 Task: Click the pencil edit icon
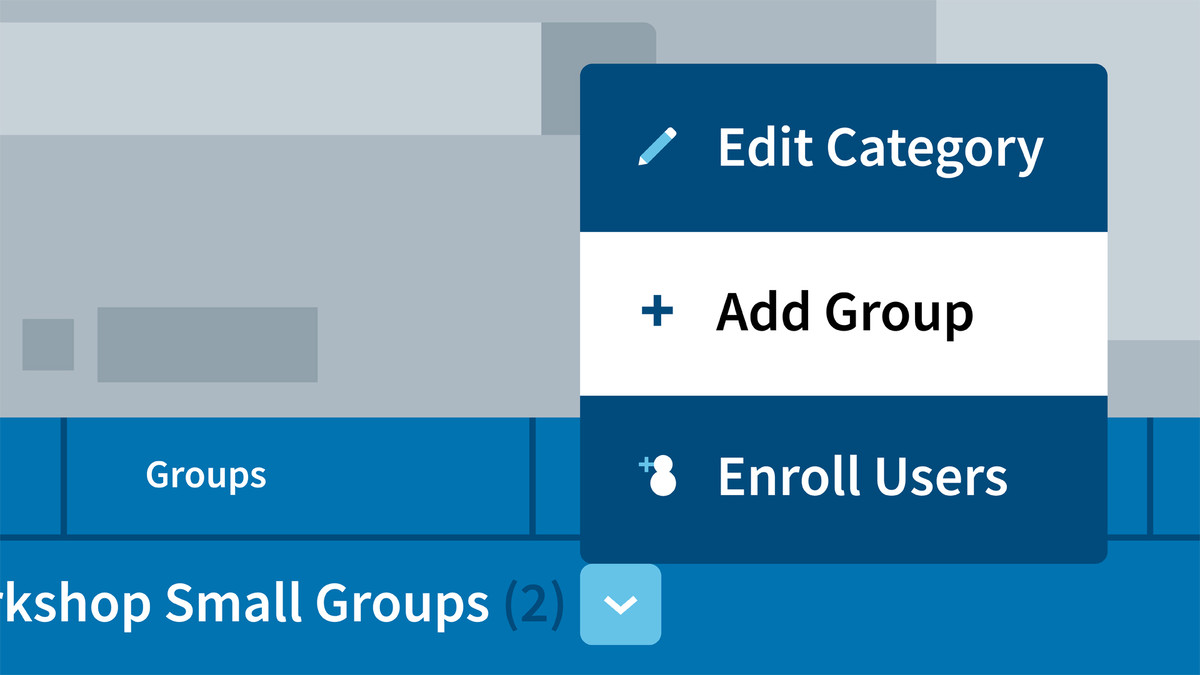tap(657, 147)
